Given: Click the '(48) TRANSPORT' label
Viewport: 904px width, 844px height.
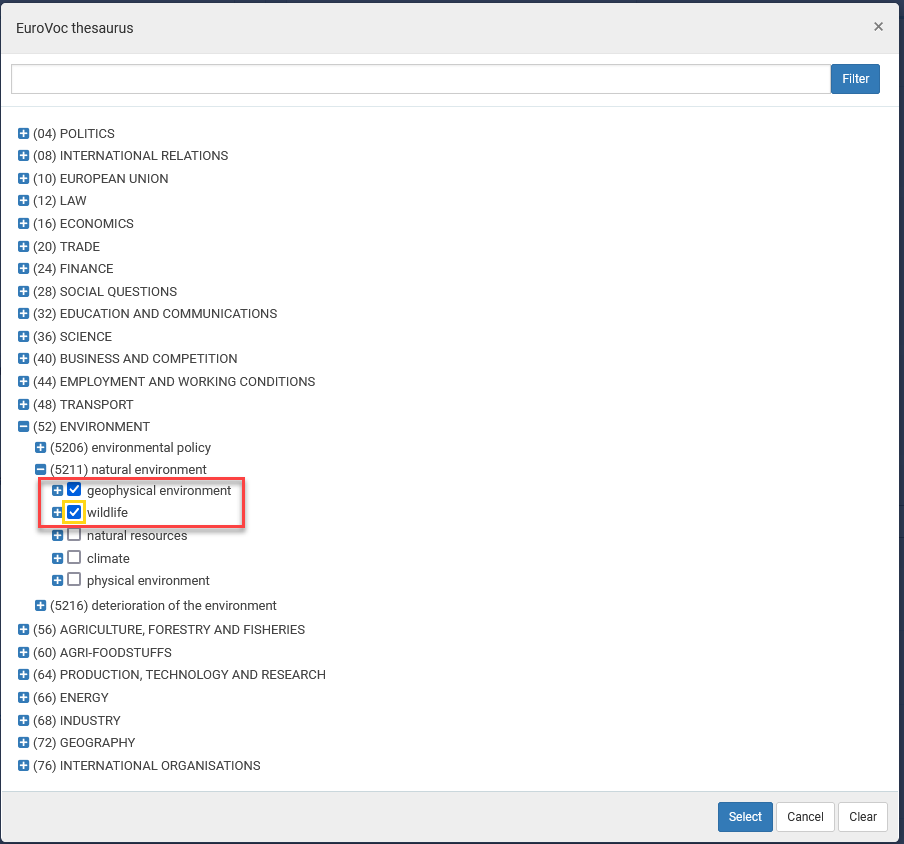Looking at the screenshot, I should pyautogui.click(x=83, y=404).
